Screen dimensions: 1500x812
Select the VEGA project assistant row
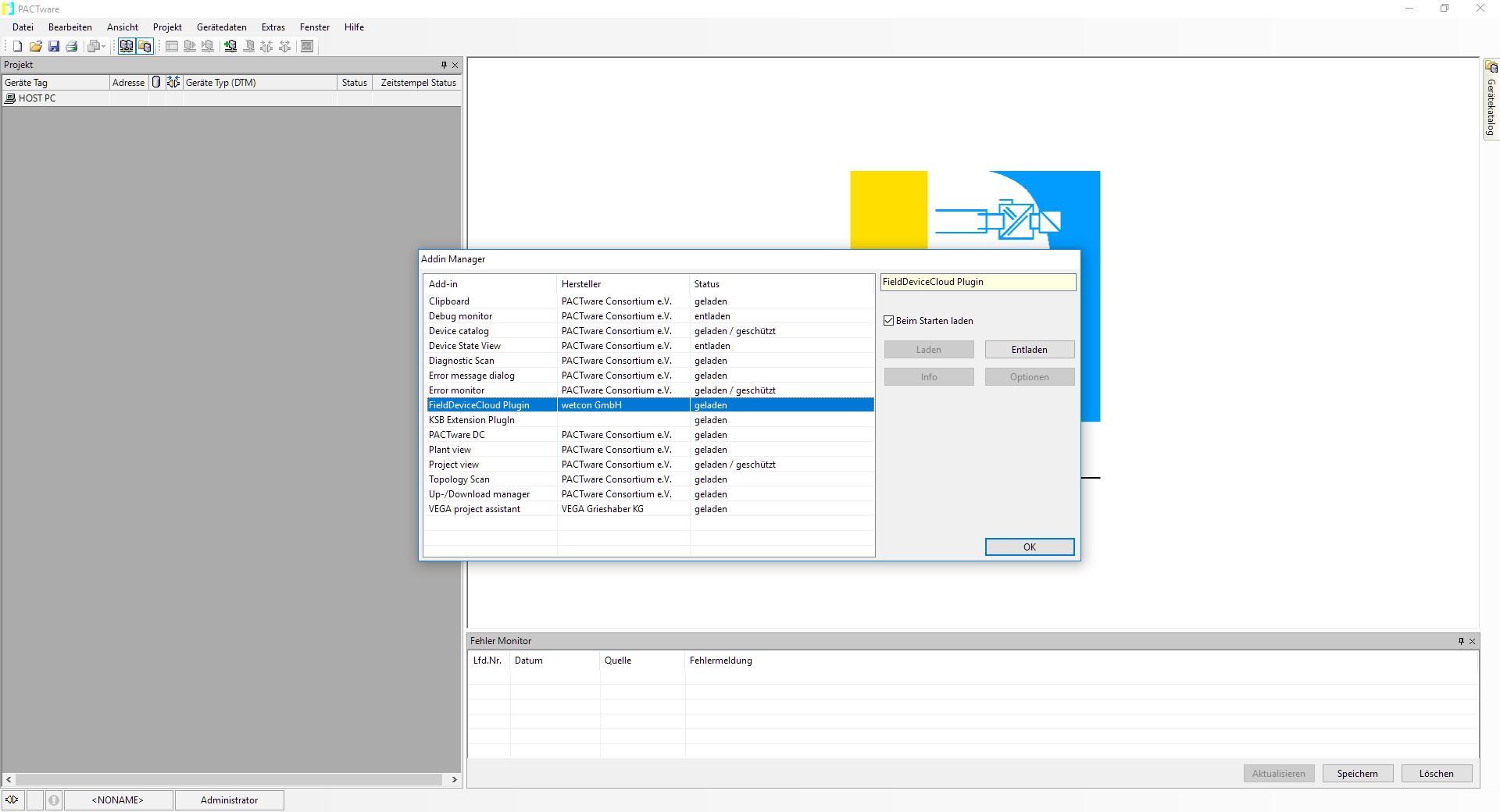[649, 509]
